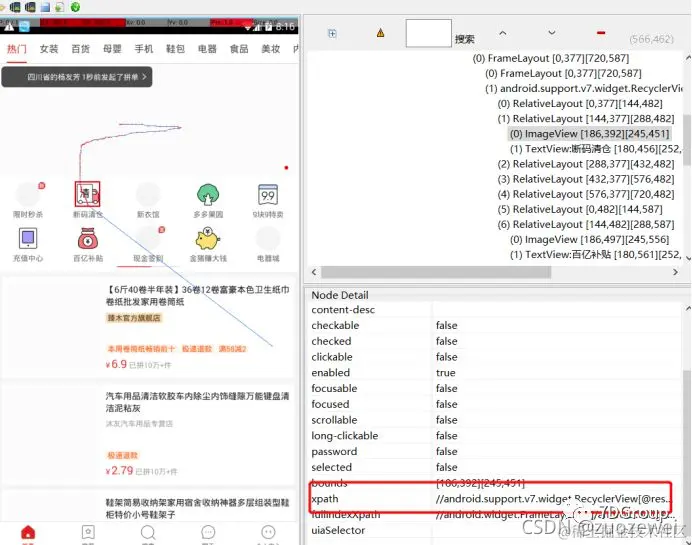Screen dimensions: 692x545
Task: Tap the 新衣馆 placeholder icon
Action: pos(148,195)
